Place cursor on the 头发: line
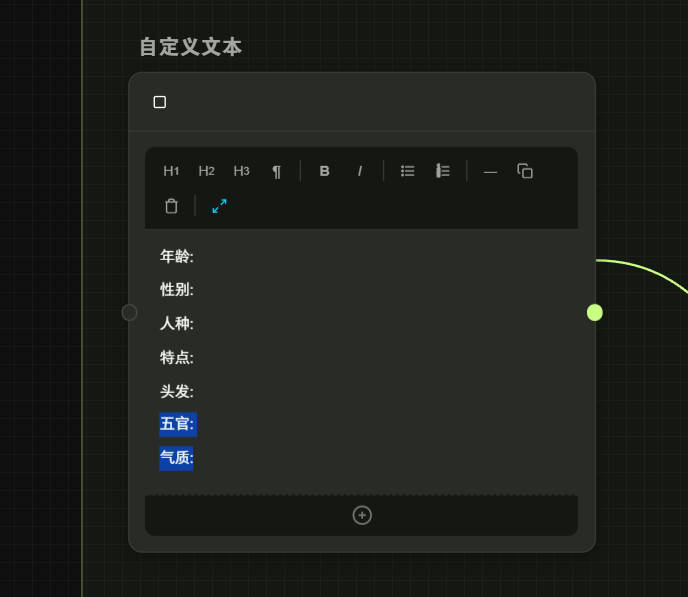 177,391
